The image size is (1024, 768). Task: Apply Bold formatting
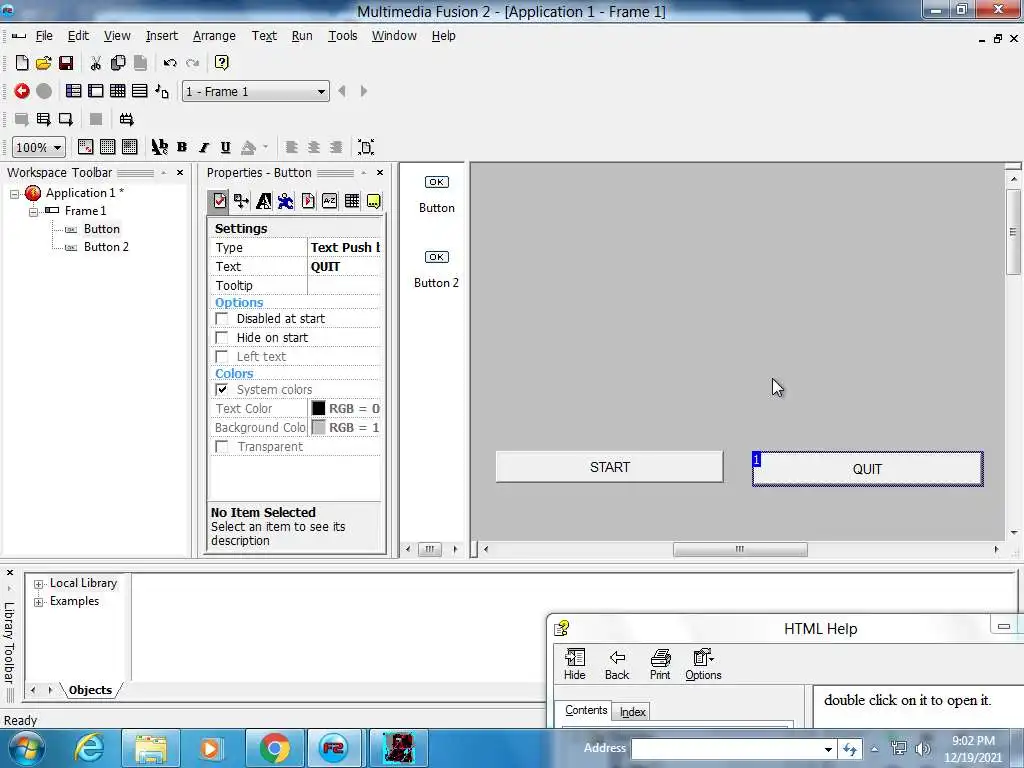point(182,147)
